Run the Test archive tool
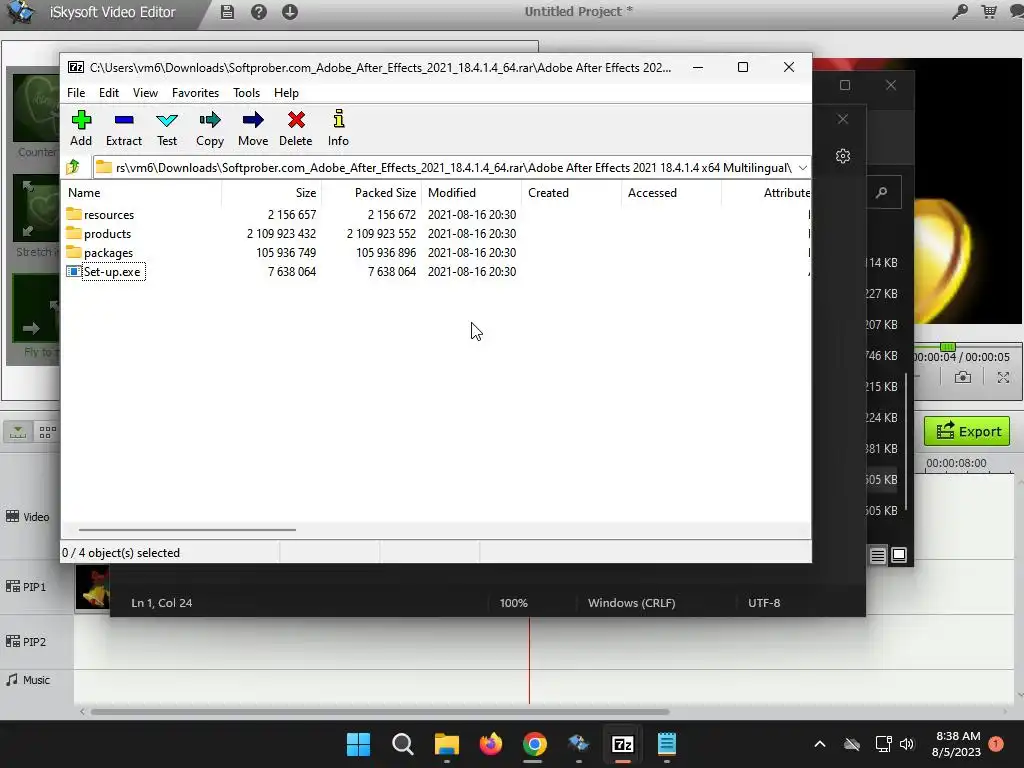Image resolution: width=1024 pixels, height=768 pixels. tap(167, 128)
